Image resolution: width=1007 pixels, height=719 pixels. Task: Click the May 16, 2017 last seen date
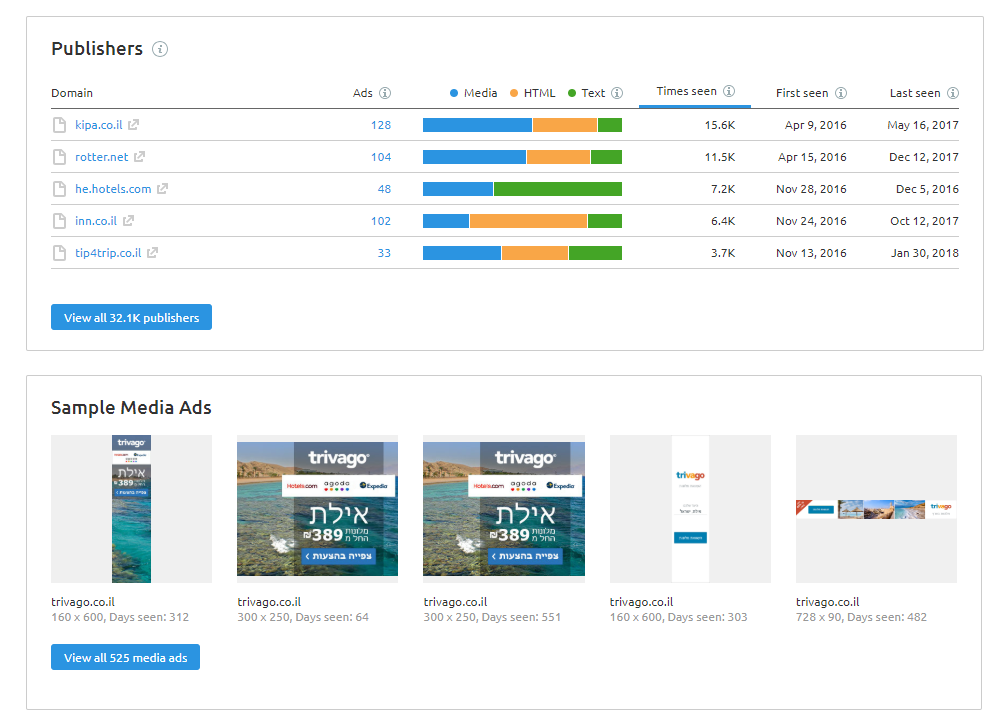tap(923, 125)
